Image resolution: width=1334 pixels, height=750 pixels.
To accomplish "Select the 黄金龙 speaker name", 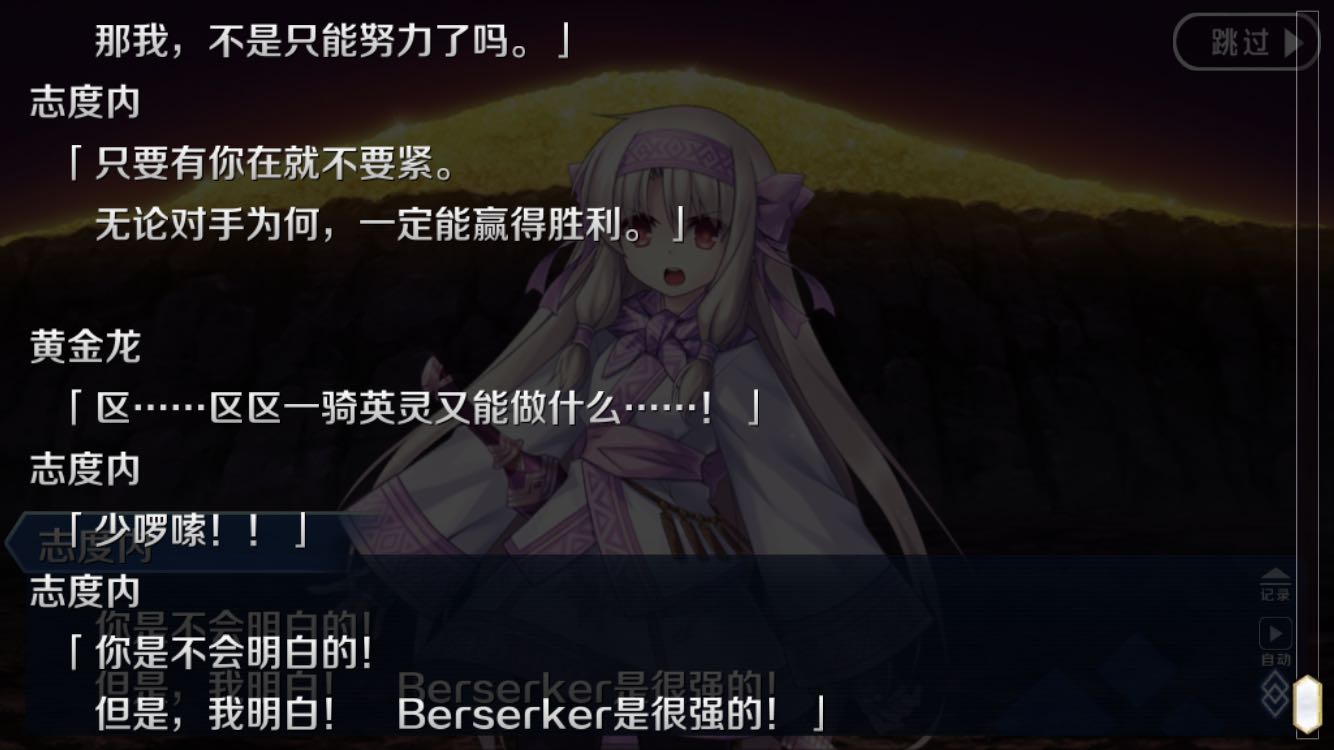I will point(85,347).
